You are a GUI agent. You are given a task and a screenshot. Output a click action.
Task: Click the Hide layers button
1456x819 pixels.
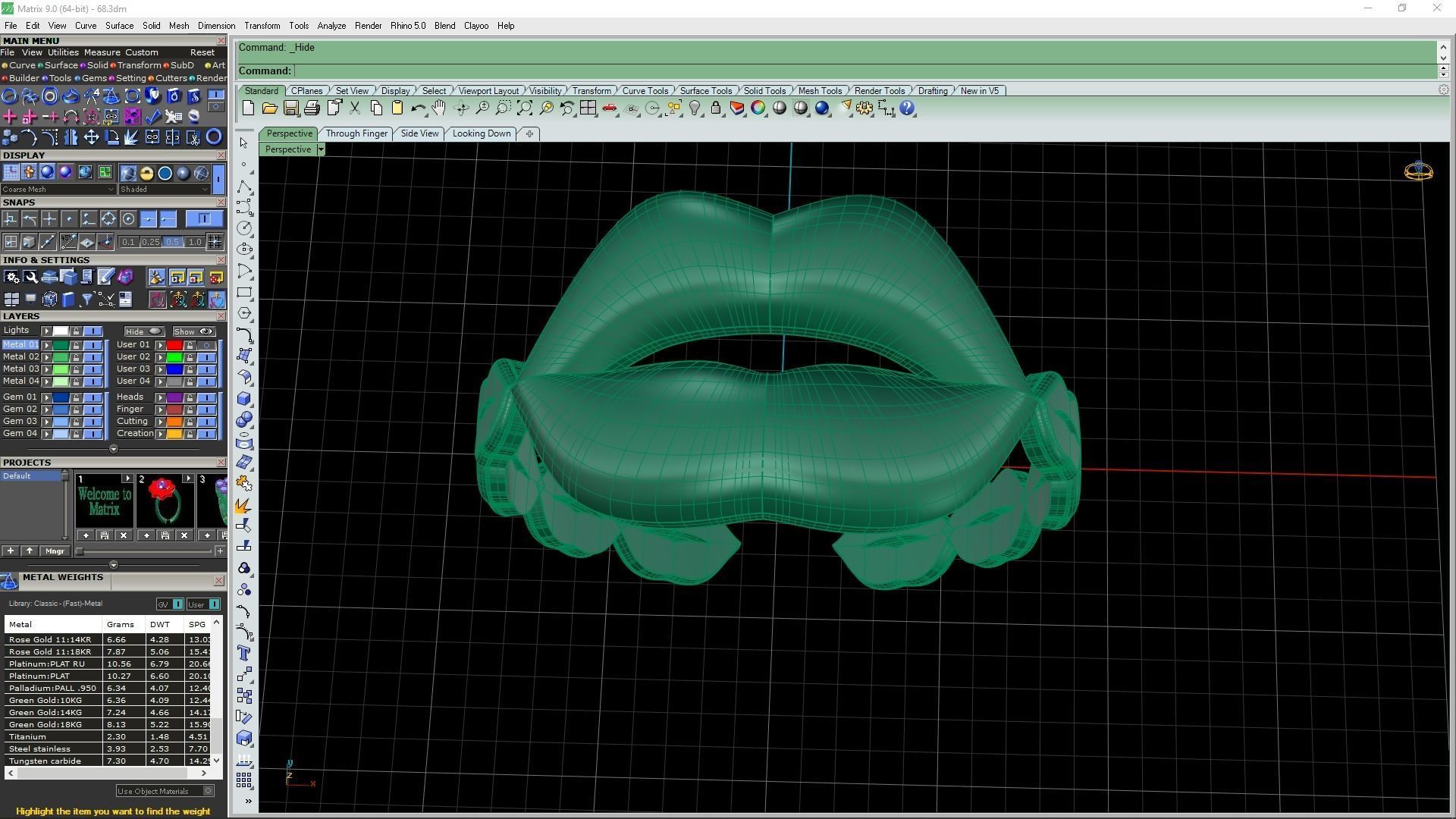tap(144, 332)
